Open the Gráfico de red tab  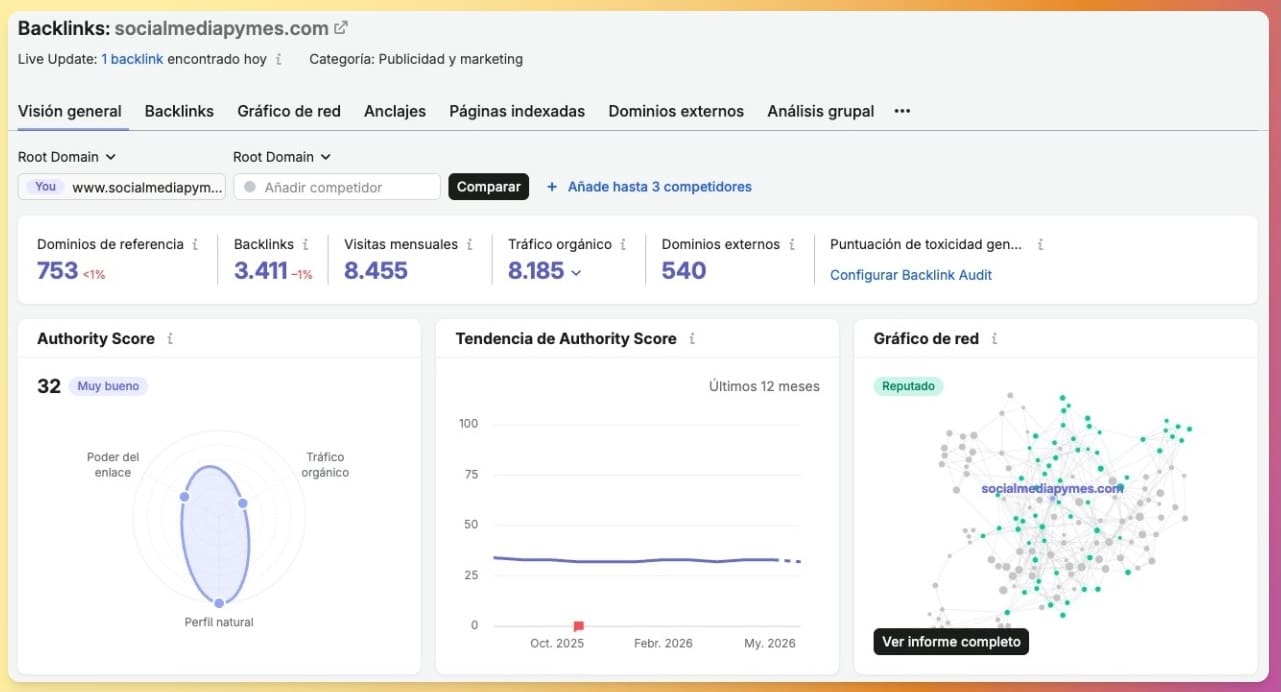coord(289,111)
